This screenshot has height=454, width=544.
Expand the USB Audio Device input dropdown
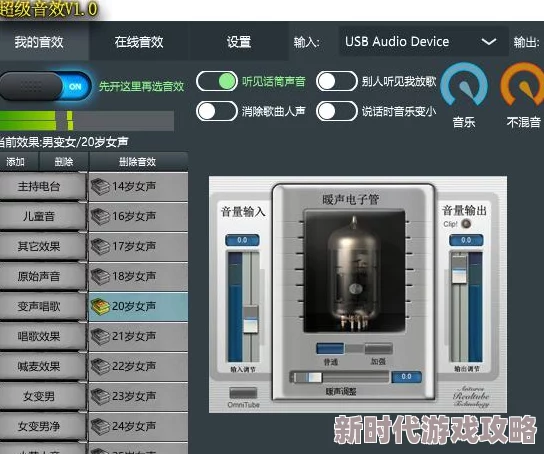click(x=423, y=42)
